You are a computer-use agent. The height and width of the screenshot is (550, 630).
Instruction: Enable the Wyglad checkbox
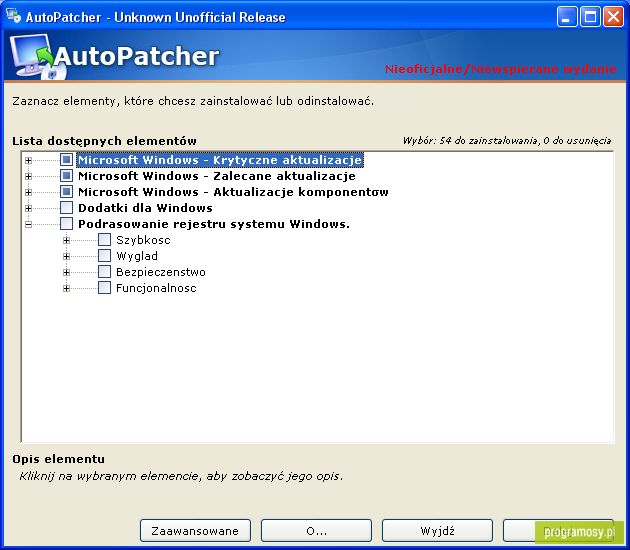104,256
